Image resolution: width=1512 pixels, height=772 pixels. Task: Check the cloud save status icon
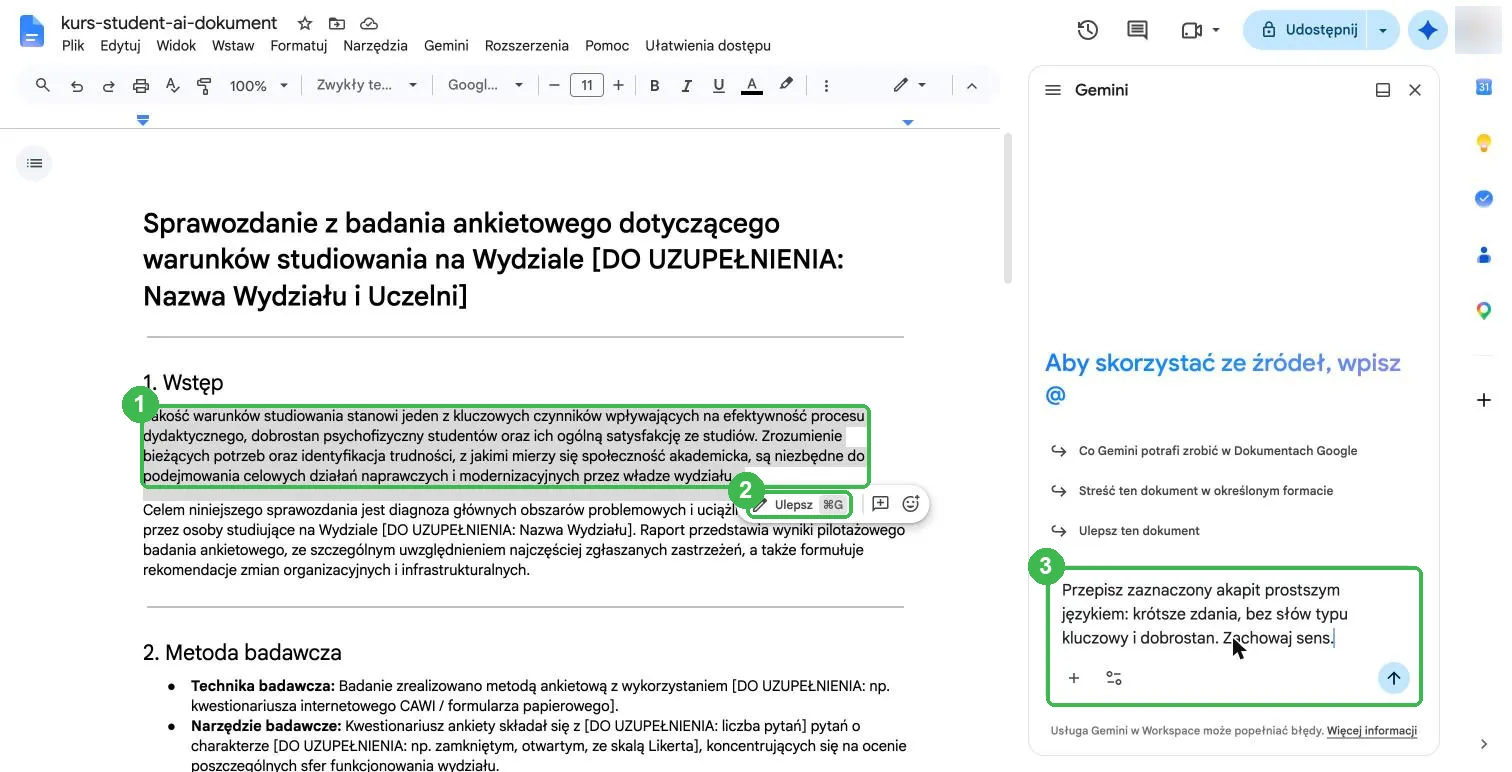click(x=368, y=23)
